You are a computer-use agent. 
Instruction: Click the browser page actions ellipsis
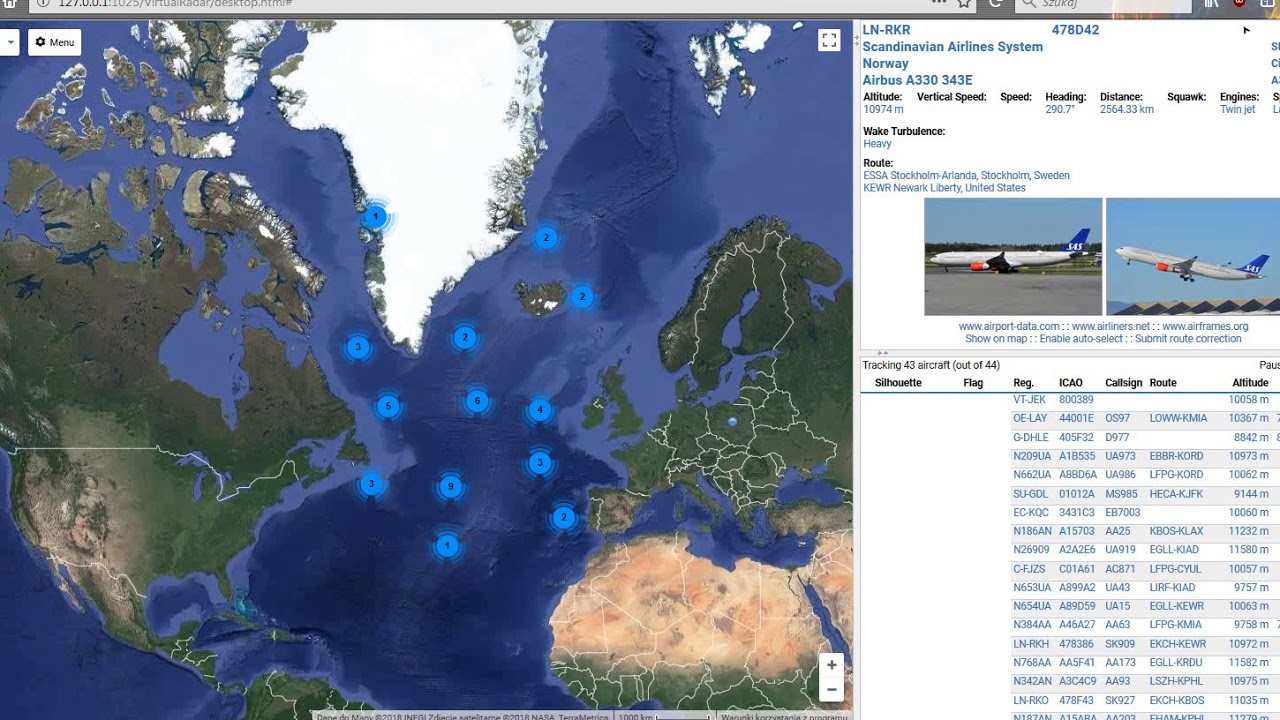click(937, 3)
